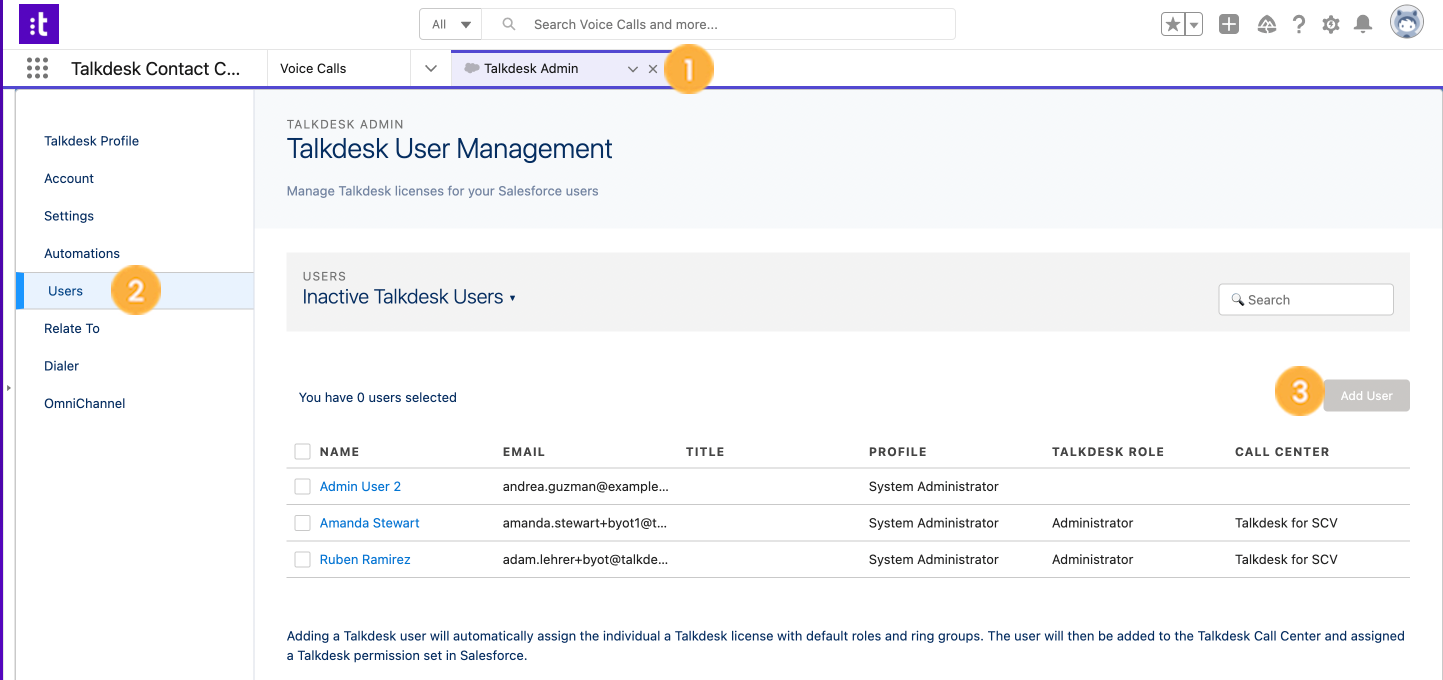Tick the select-all users checkbox
This screenshot has height=680, width=1443.
[x=303, y=452]
